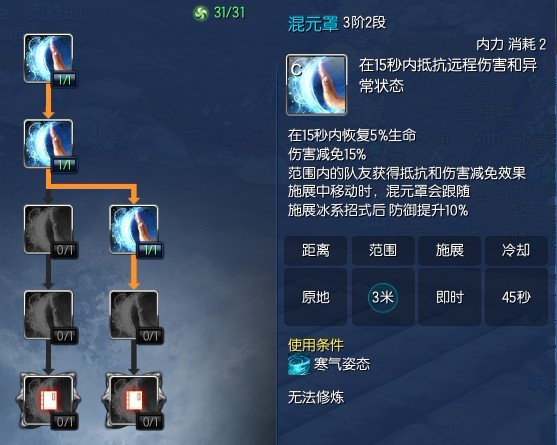Image resolution: width=557 pixels, height=445 pixels.
Task: Select the locked third-tier left branch node
Action: point(49,229)
